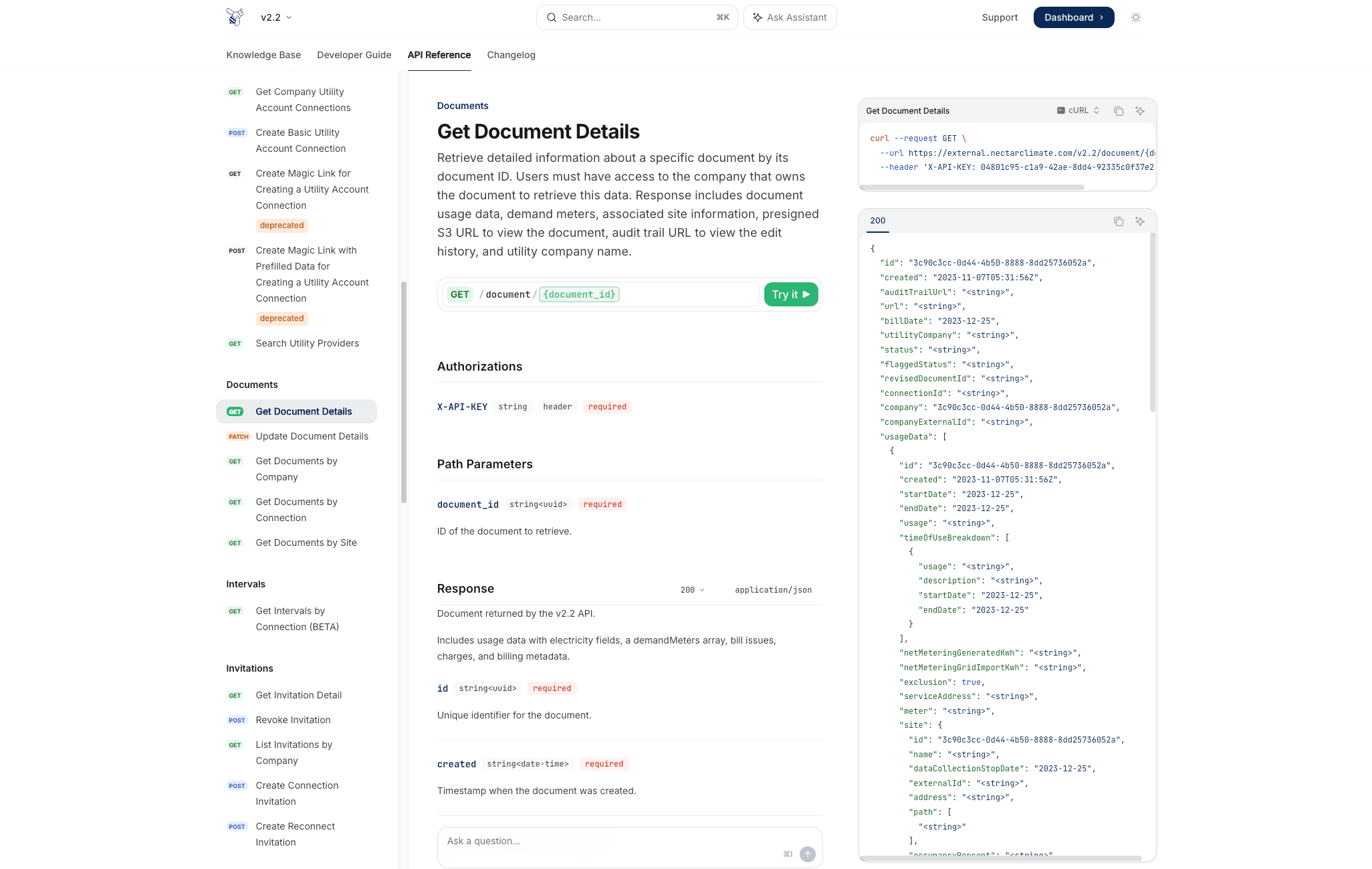Open the v2.2 version dropdown

pos(276,17)
